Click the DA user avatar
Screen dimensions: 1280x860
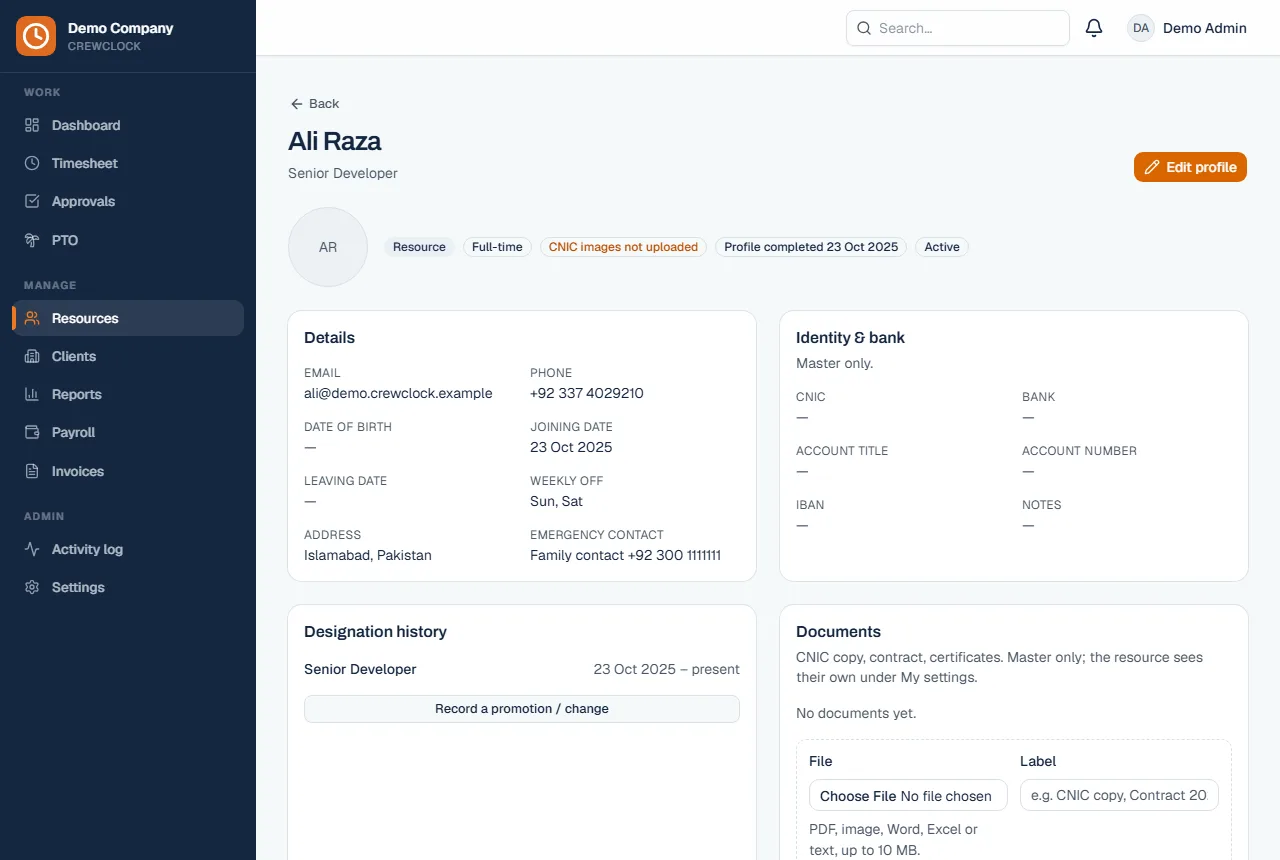click(x=1141, y=28)
